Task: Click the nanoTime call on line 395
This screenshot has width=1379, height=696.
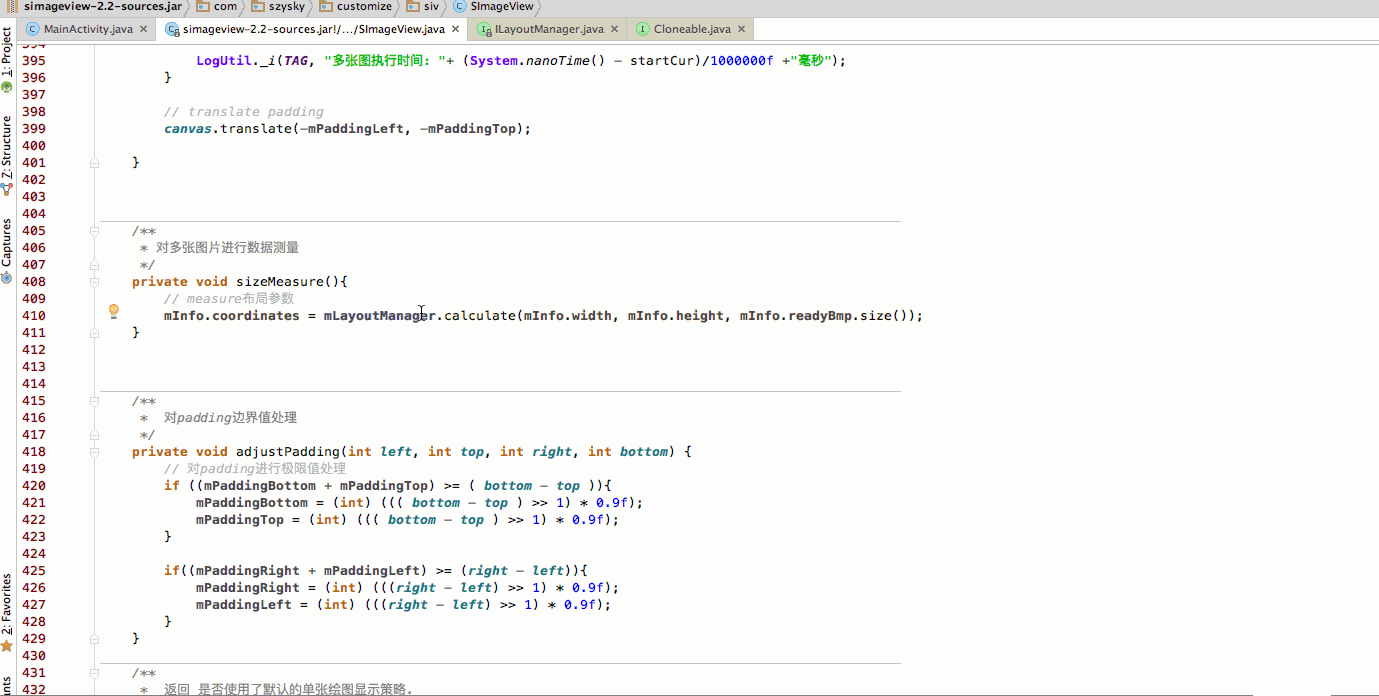Action: tap(560, 61)
